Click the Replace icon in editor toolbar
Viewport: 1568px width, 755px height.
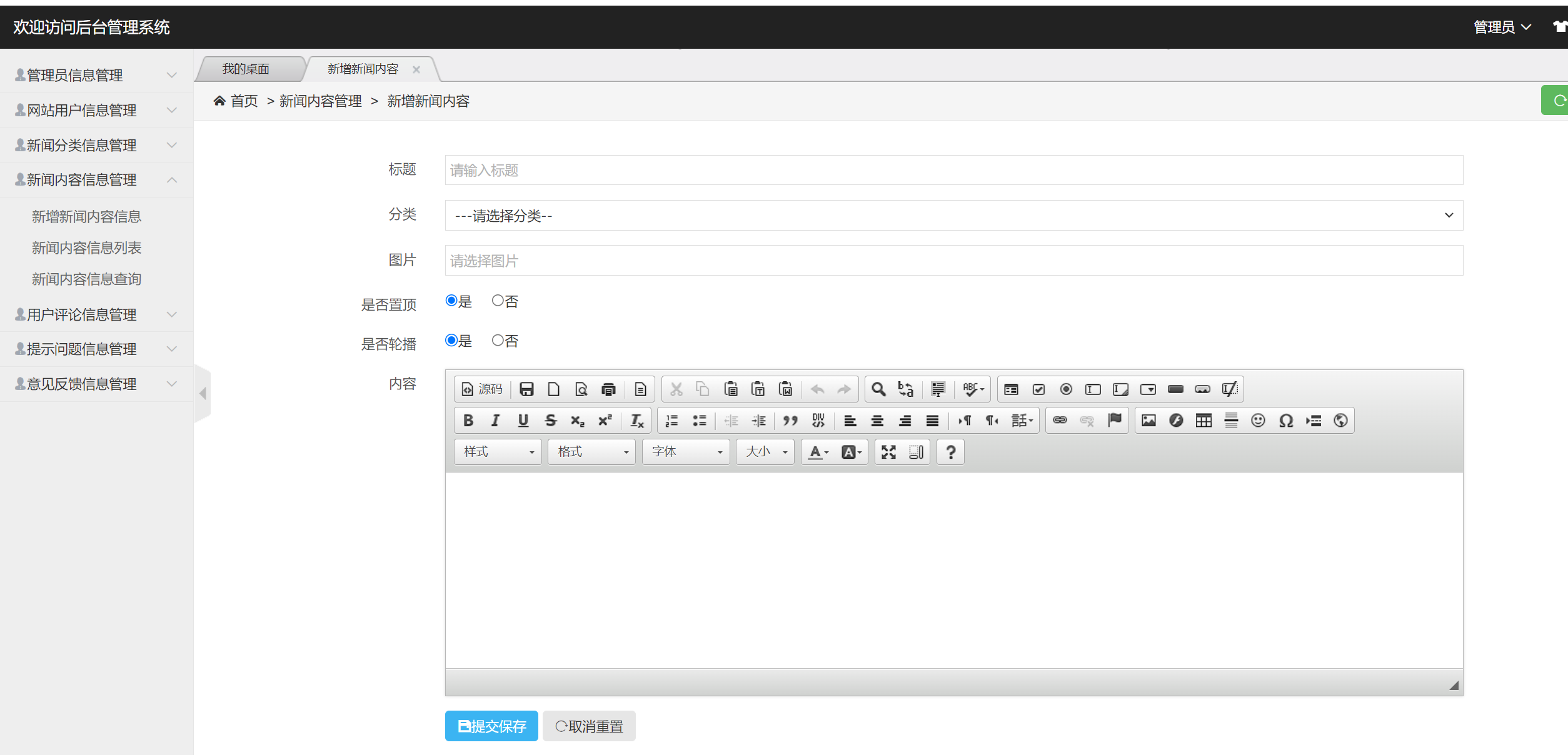pyautogui.click(x=906, y=389)
